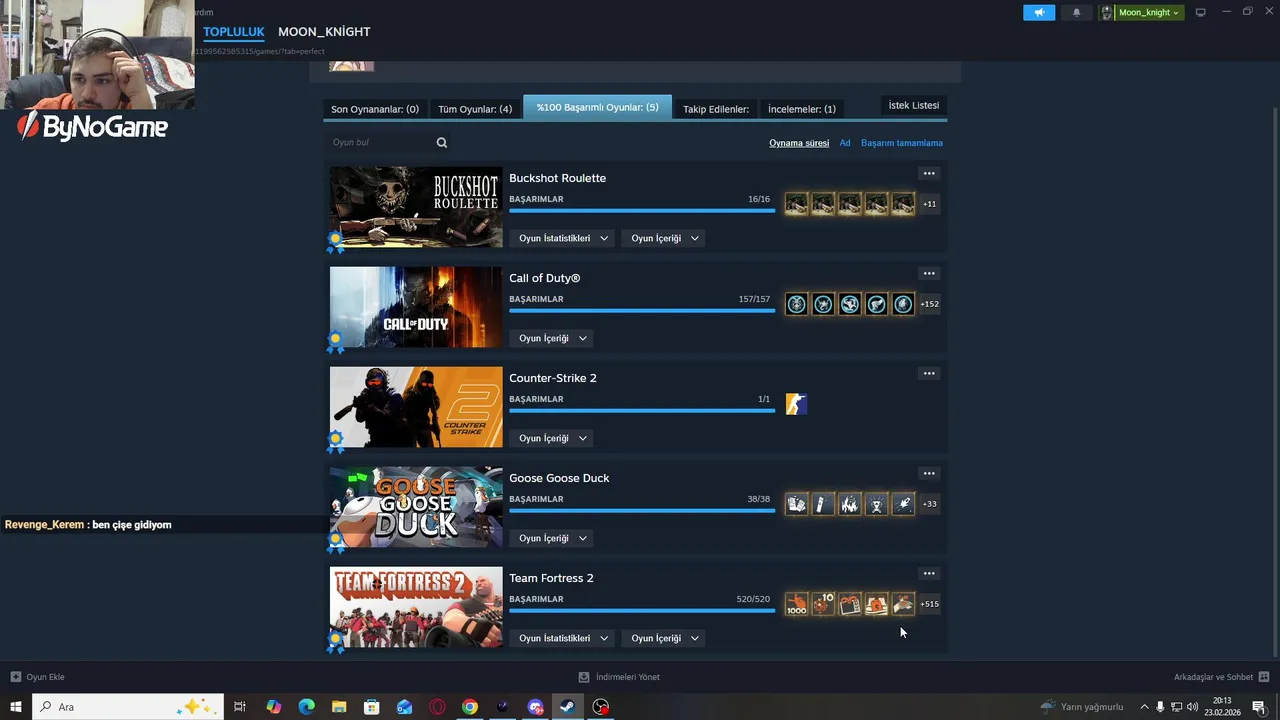Click the volume speaker icon in system tray
The width and height of the screenshot is (1280, 720).
1192,707
